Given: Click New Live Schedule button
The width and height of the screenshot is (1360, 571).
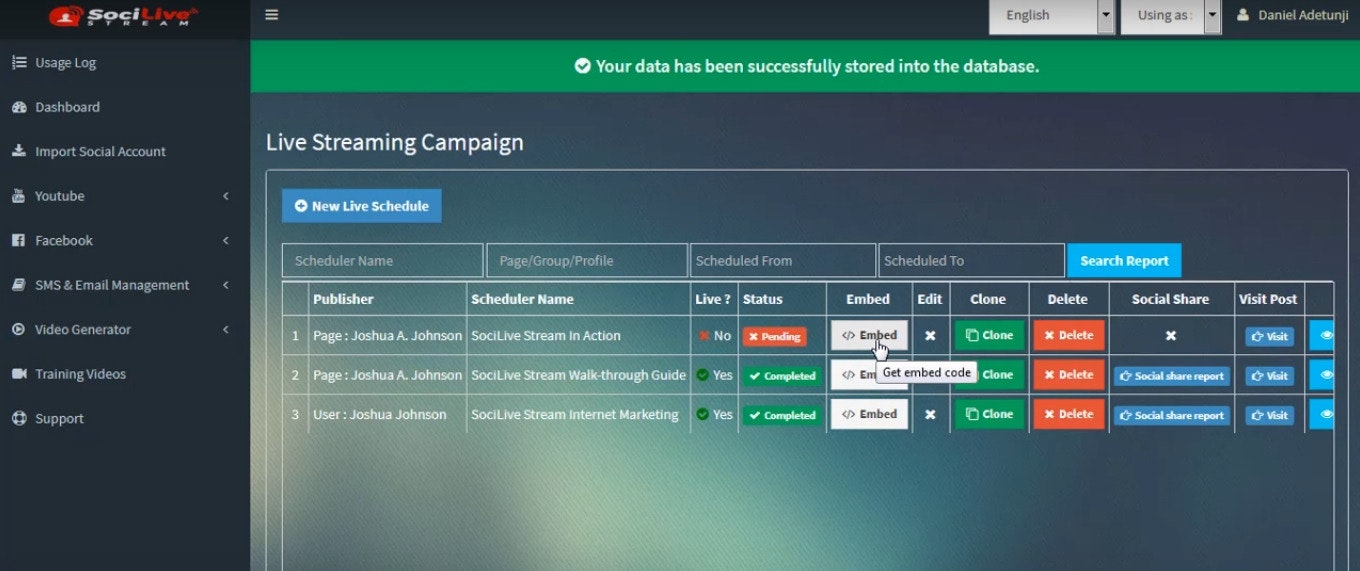Looking at the screenshot, I should (x=361, y=206).
